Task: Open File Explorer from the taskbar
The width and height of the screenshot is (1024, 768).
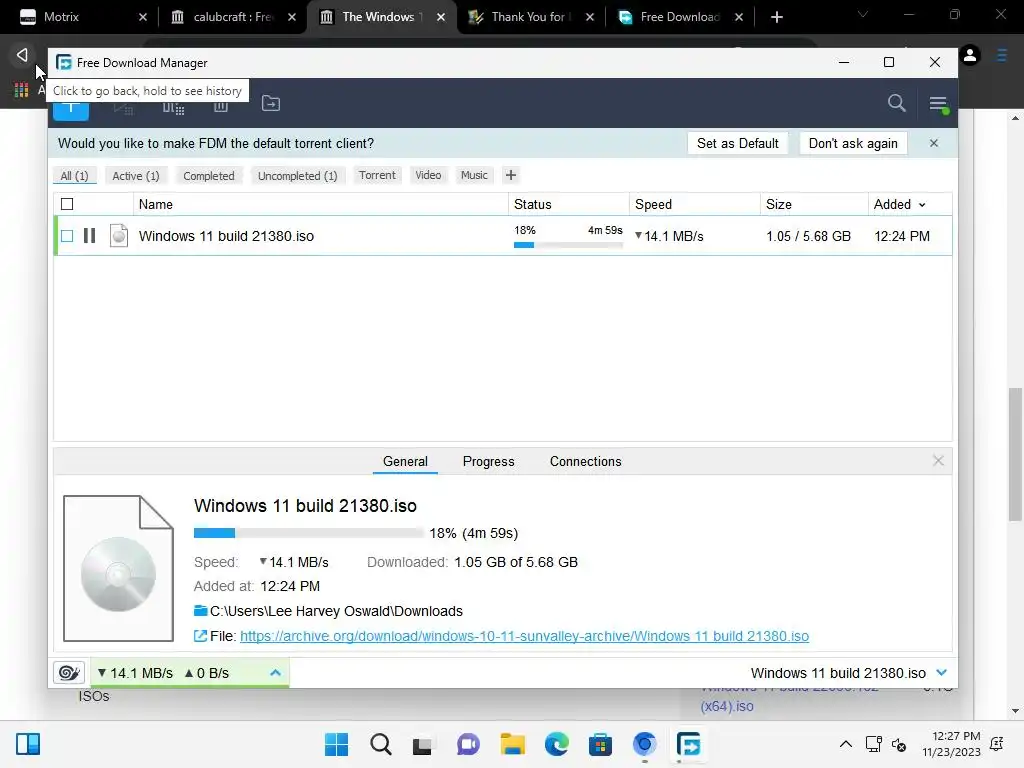Action: pyautogui.click(x=513, y=744)
